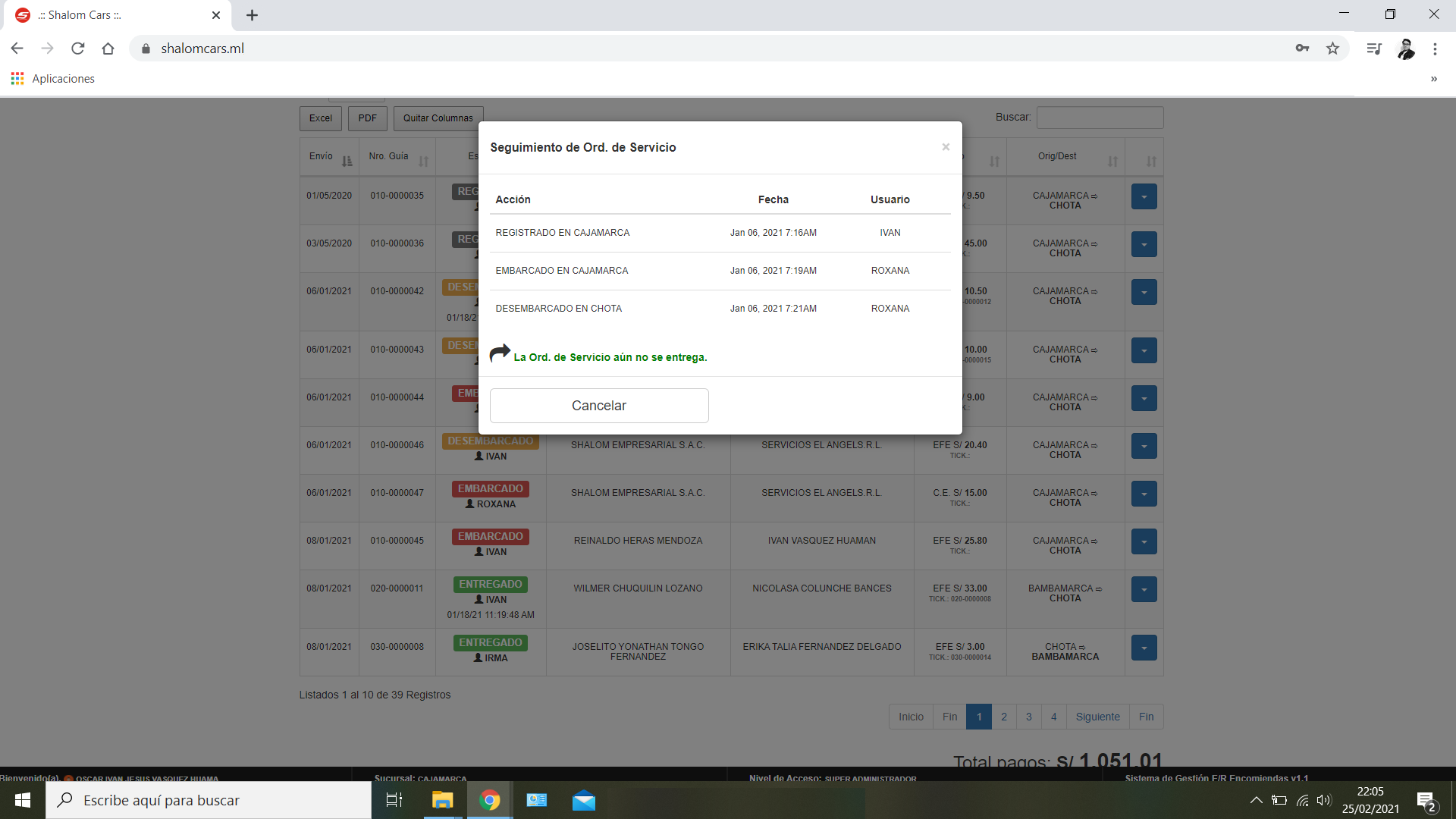
Task: Expand action dropdown for guía 030-0000008
Action: tap(1144, 648)
